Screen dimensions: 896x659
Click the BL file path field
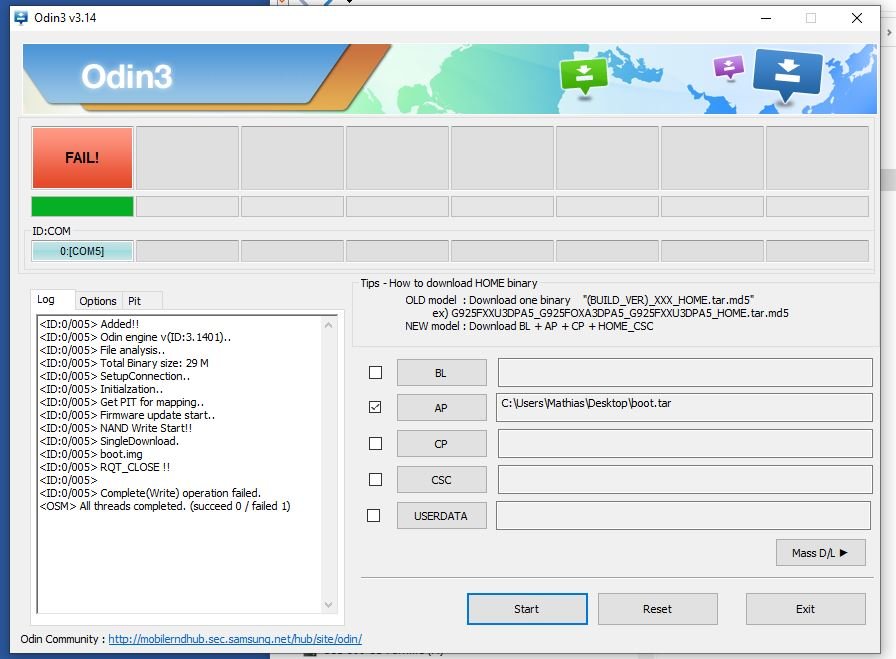point(685,373)
